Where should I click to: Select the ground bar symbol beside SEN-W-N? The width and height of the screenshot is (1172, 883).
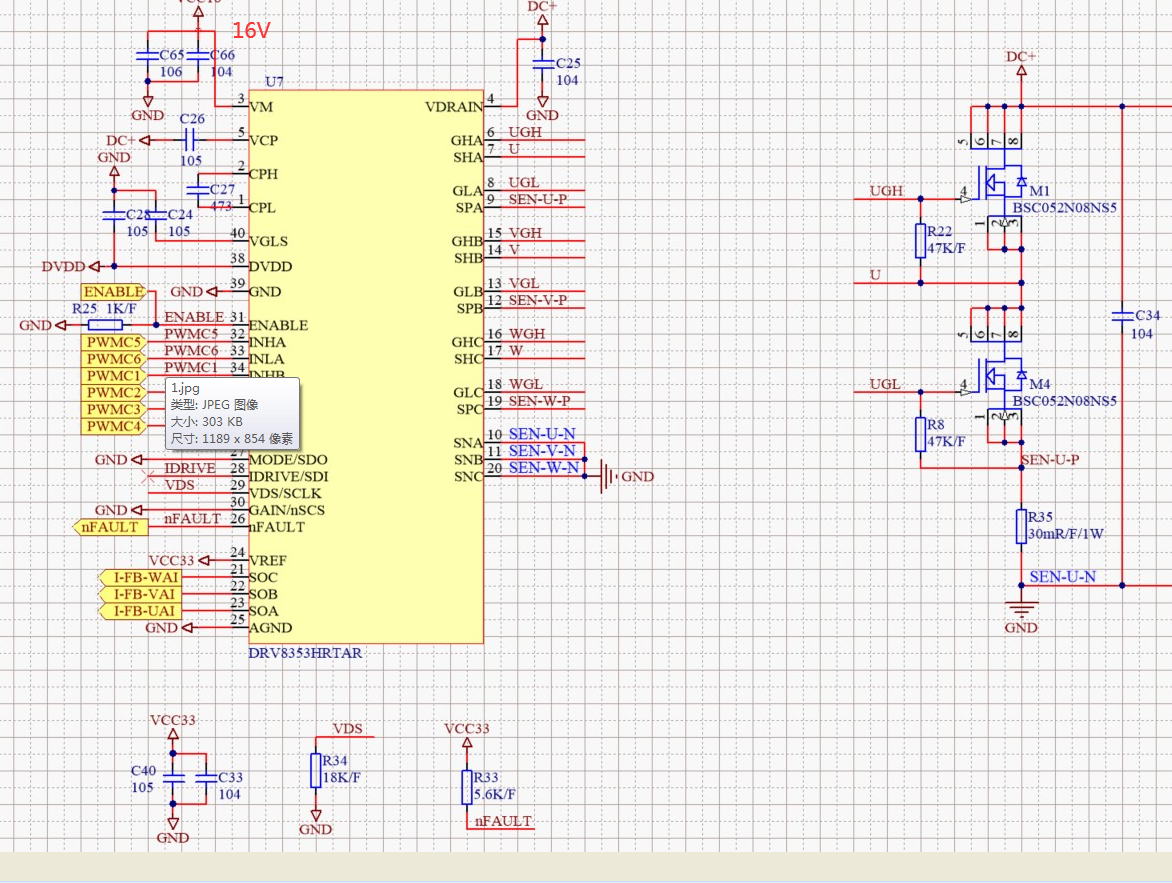click(x=608, y=476)
